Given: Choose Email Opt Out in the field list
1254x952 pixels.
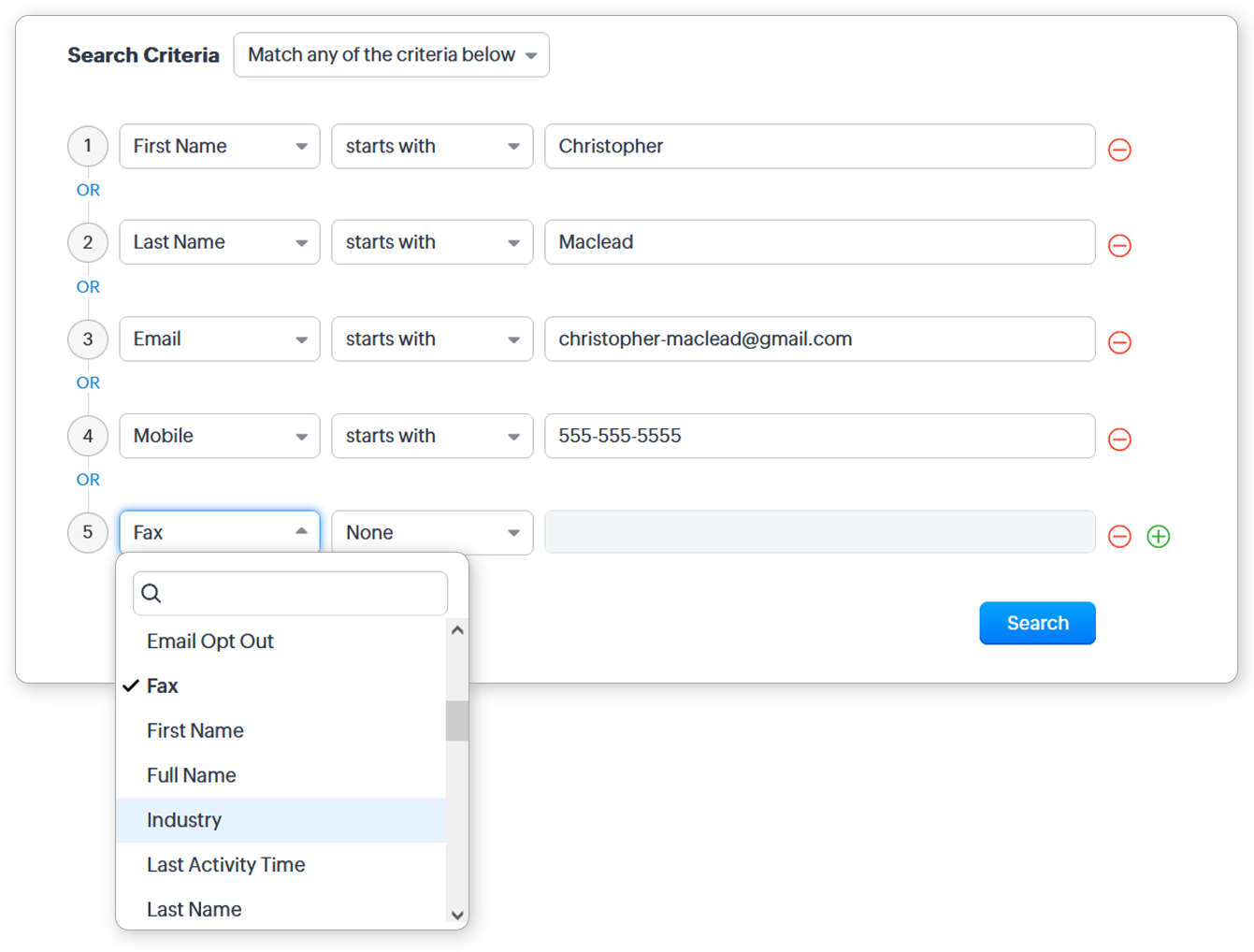Looking at the screenshot, I should point(210,642).
